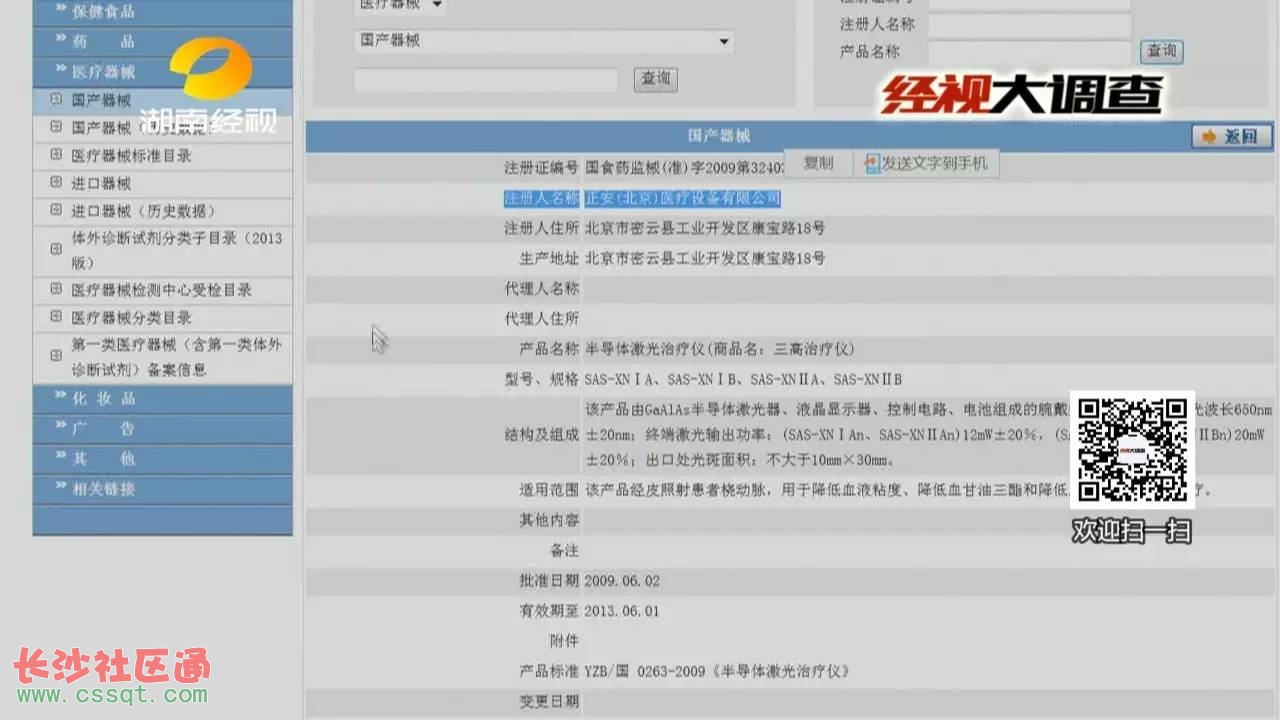This screenshot has width=1280, height=720.
Task: Click 注册人住所 address 北京市密云县工业开发区康宝路18号
Action: (x=705, y=228)
